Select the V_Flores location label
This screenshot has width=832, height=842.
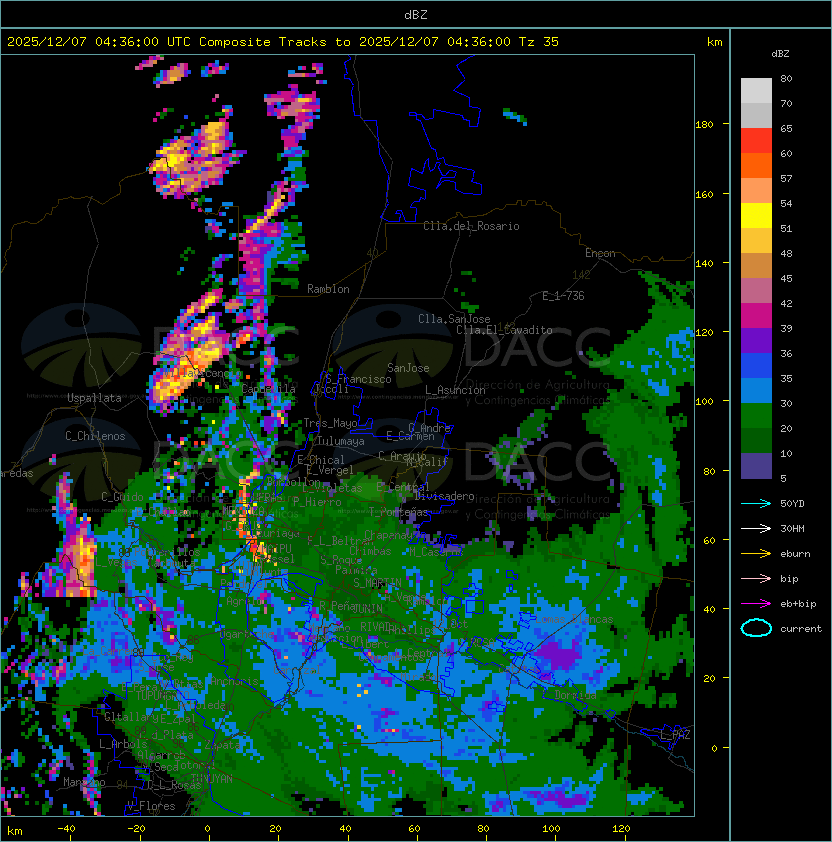pyautogui.click(x=151, y=806)
